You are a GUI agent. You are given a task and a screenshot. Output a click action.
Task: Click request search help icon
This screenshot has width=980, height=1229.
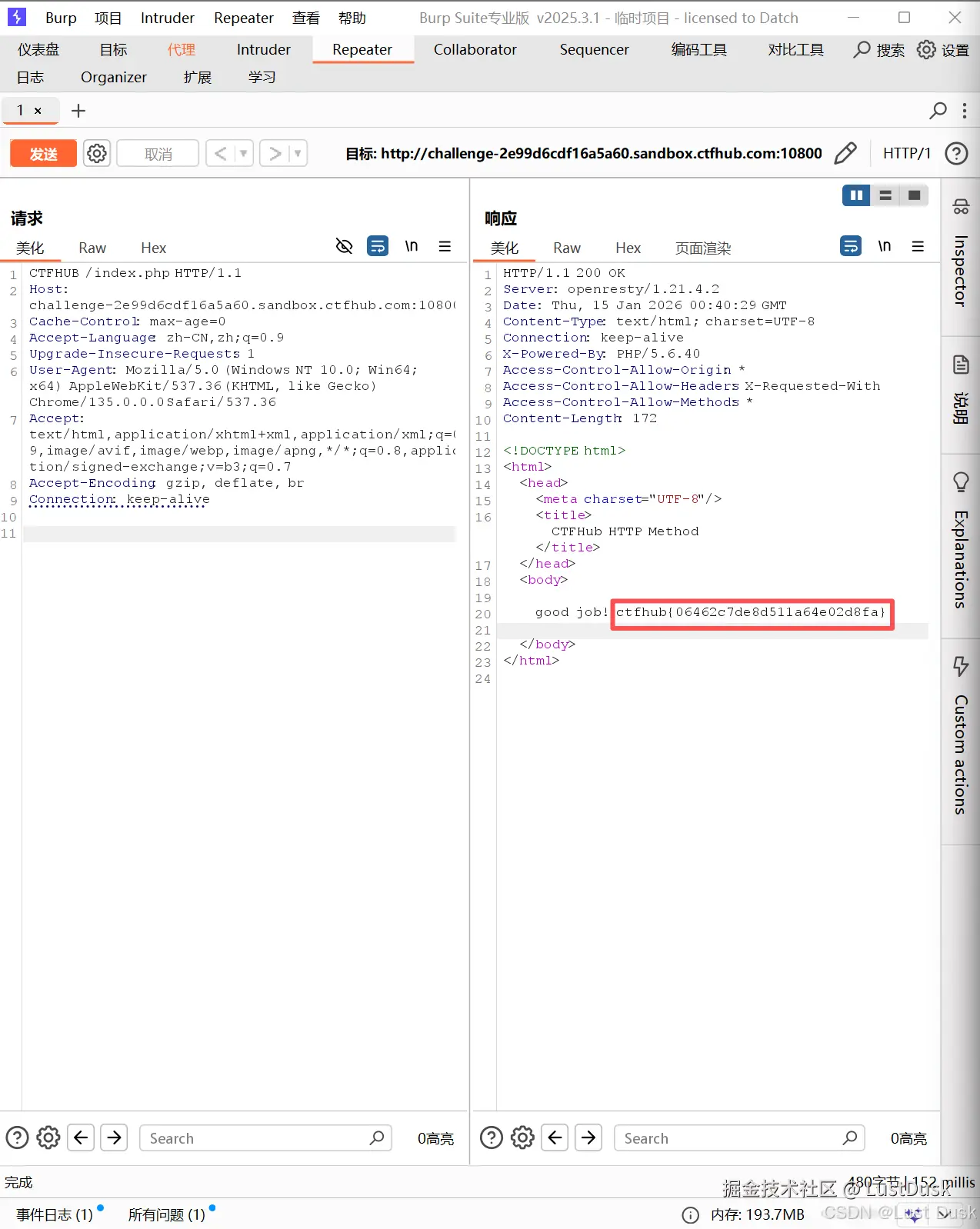[x=17, y=1137]
